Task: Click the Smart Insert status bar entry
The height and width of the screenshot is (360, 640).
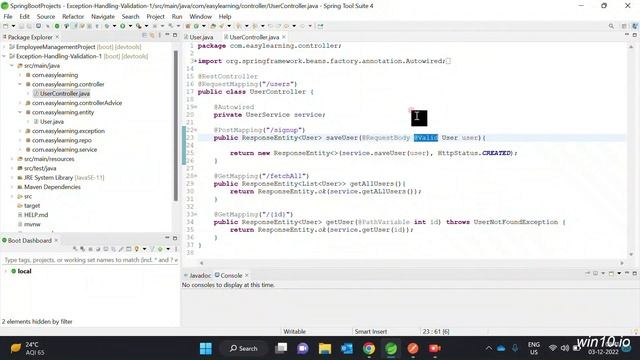Action: click(371, 331)
